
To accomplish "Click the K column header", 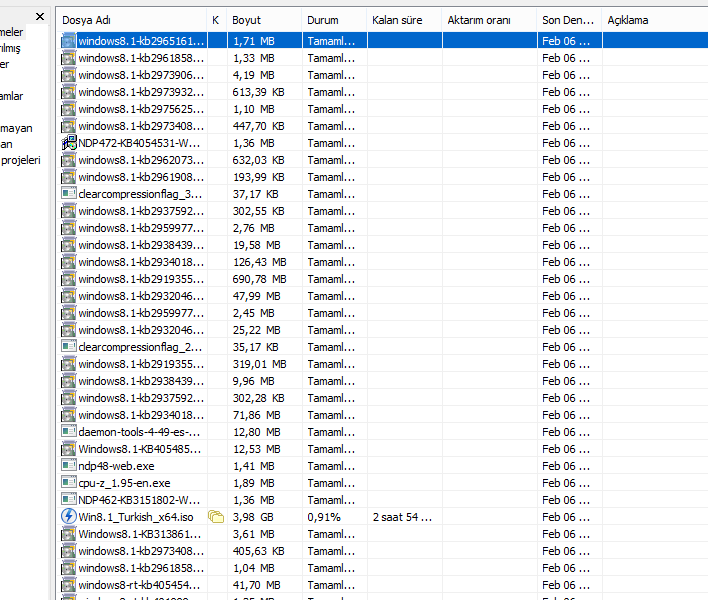I will 217,20.
